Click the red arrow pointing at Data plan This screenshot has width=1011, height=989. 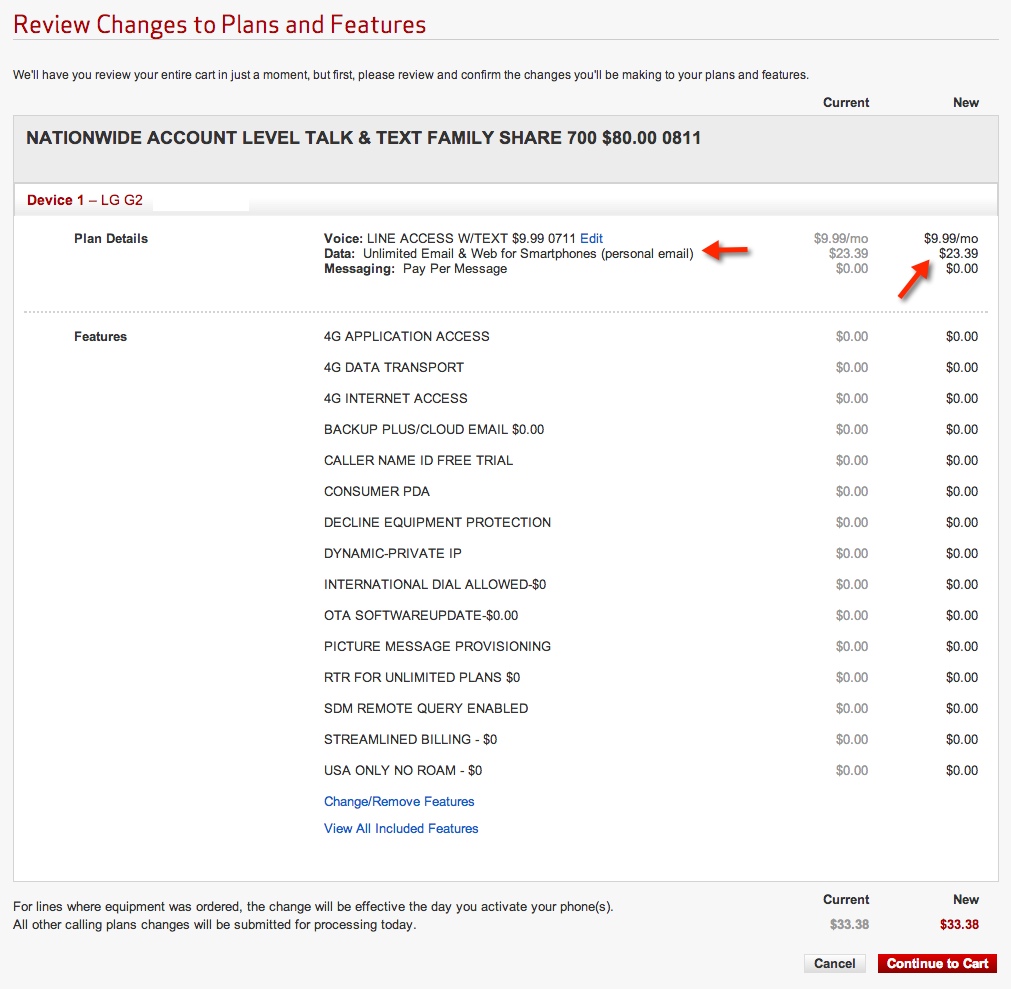coord(727,251)
